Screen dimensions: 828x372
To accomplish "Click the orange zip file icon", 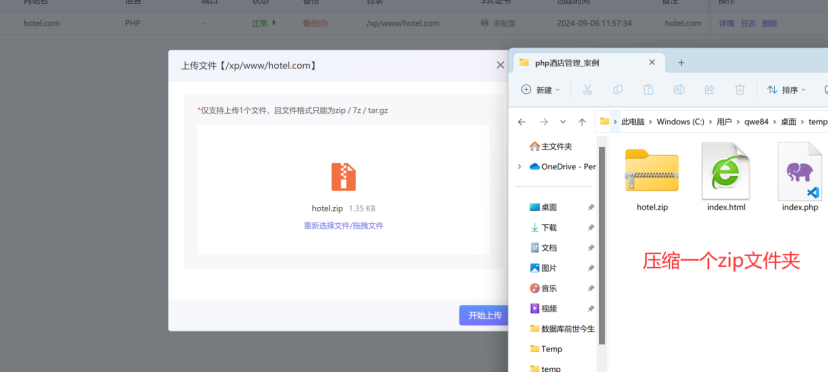I will (343, 176).
